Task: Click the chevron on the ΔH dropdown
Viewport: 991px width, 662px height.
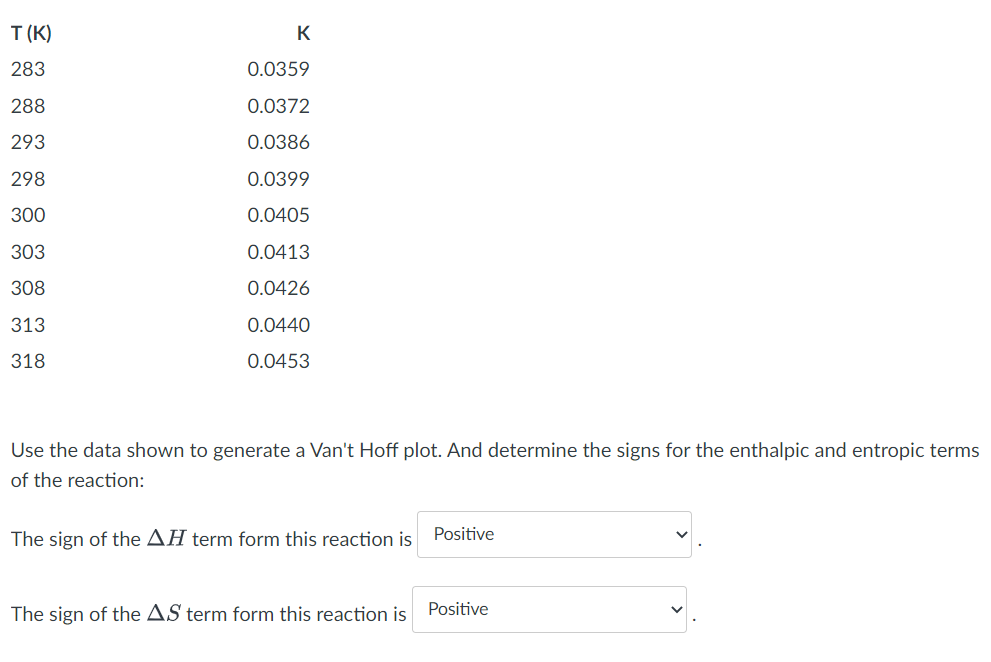Action: (679, 534)
